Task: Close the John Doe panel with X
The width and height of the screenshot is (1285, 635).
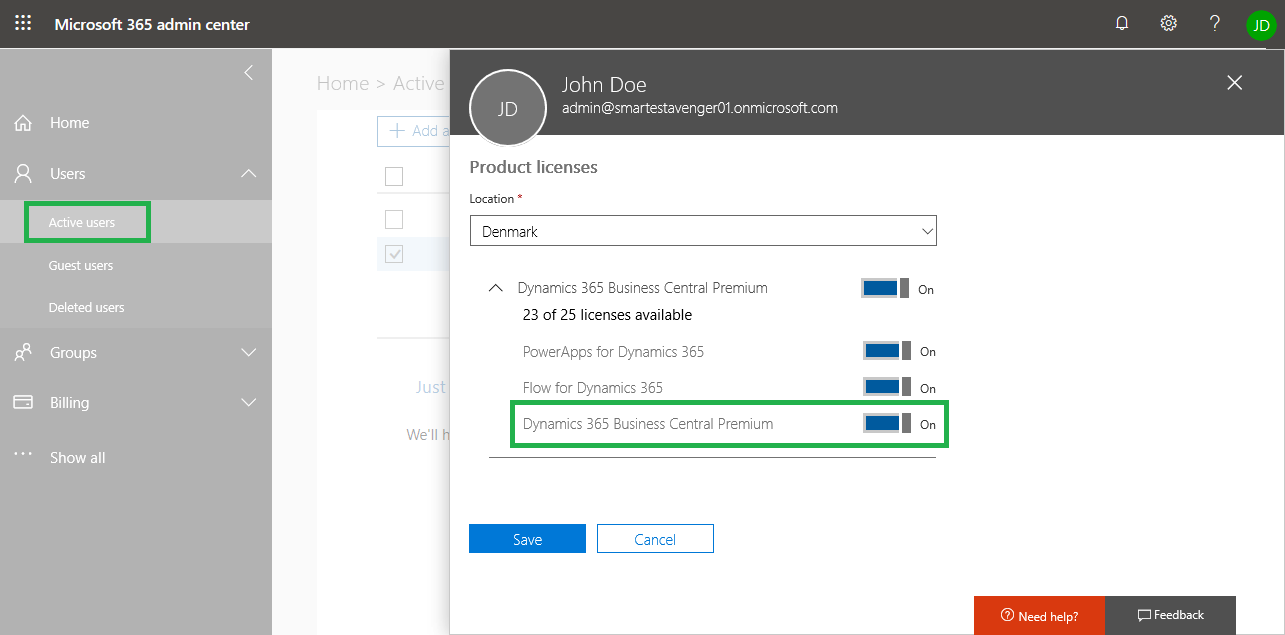Action: 1234,83
